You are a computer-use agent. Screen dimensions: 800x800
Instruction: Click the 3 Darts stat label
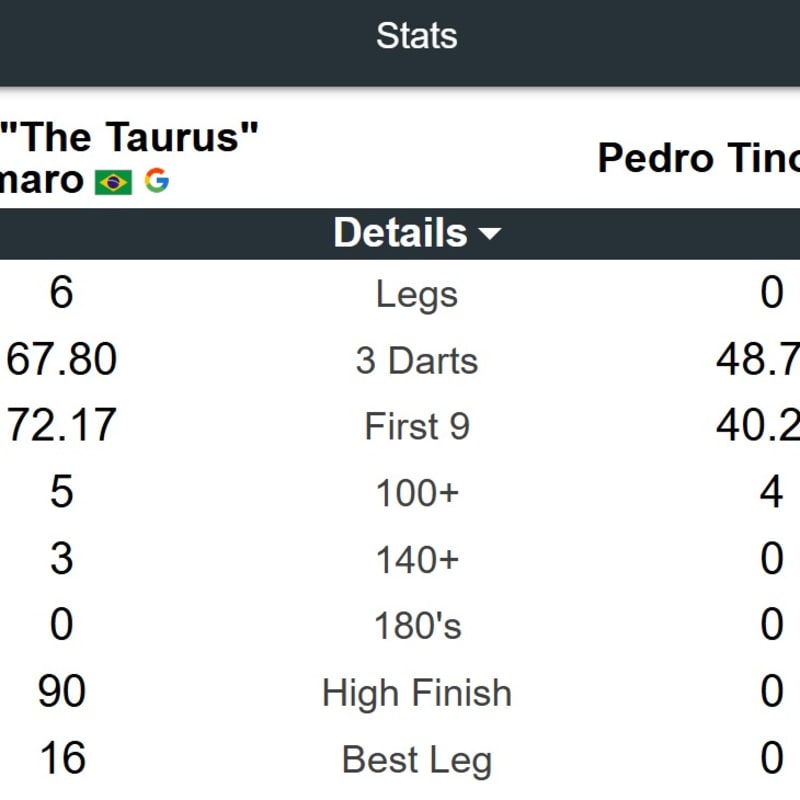[x=417, y=361]
